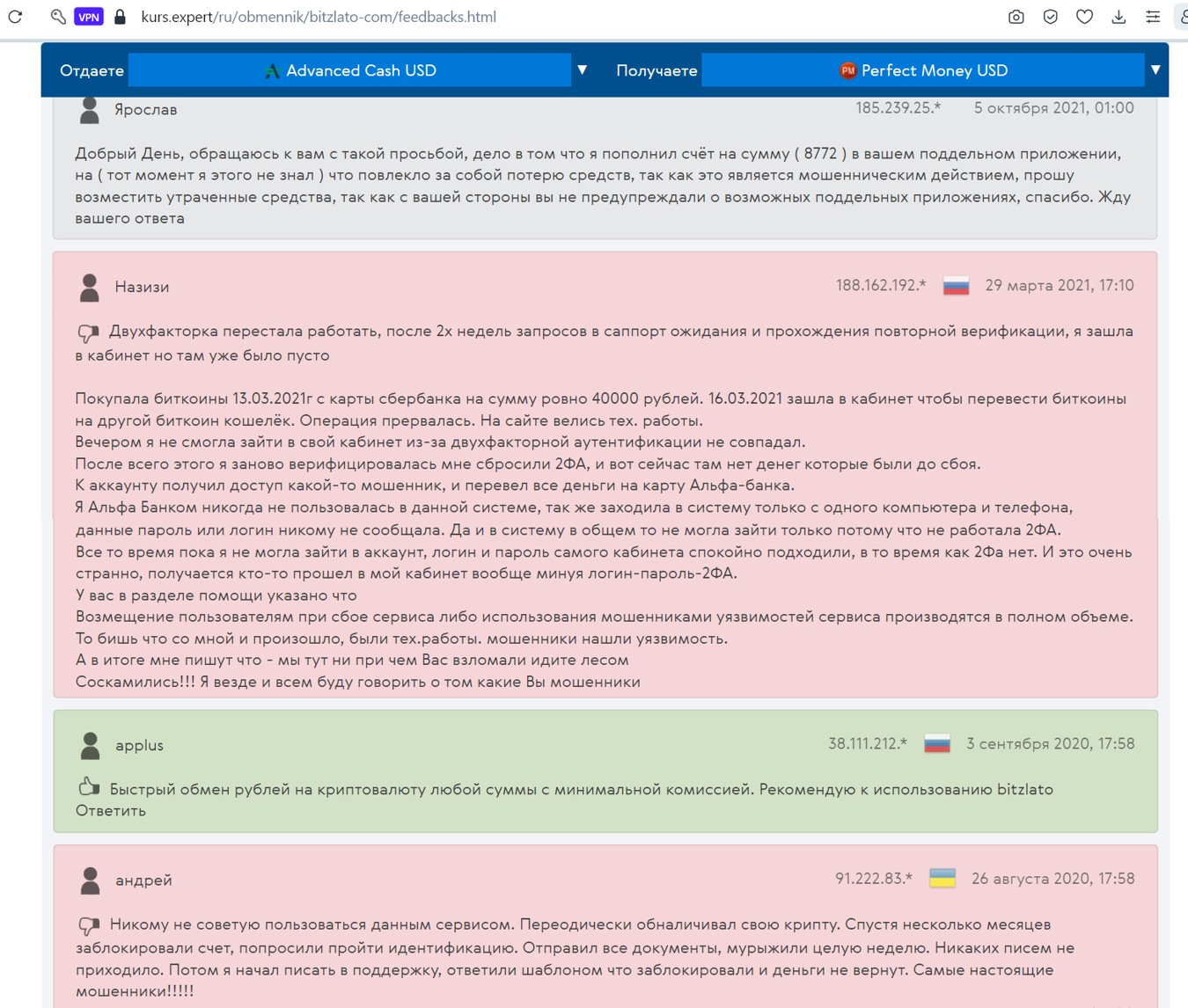Click Ukrainian flag next to 91.222.83.*
1188x1008 pixels.
coord(942,879)
